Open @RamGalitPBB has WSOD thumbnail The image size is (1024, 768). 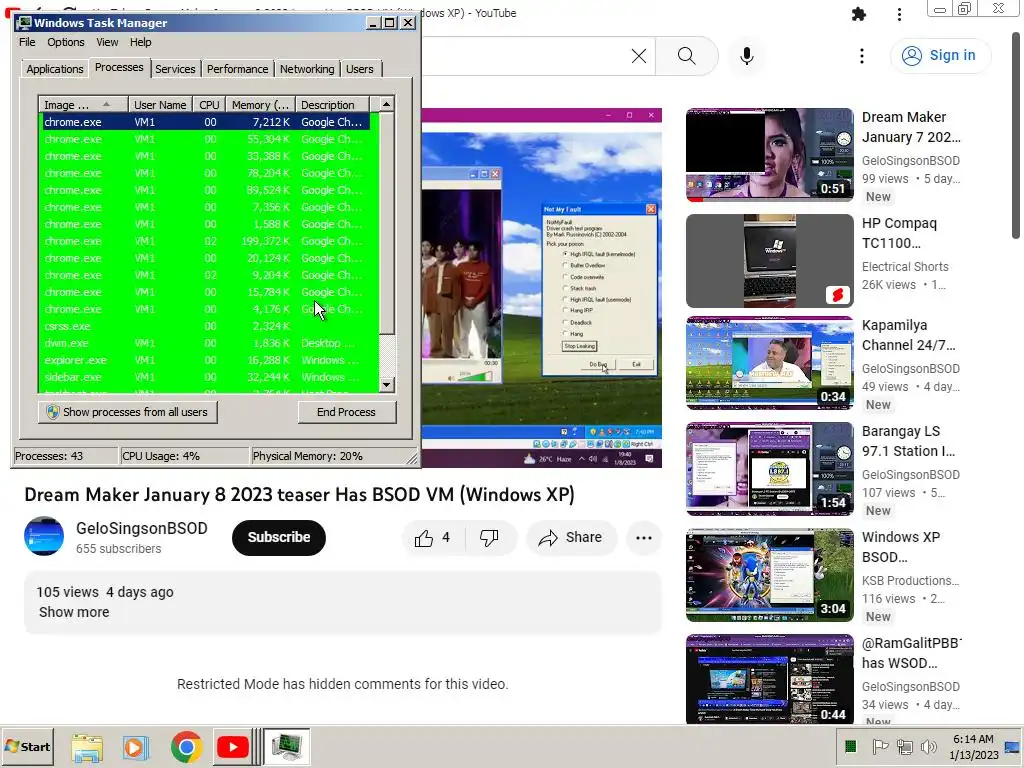point(769,679)
